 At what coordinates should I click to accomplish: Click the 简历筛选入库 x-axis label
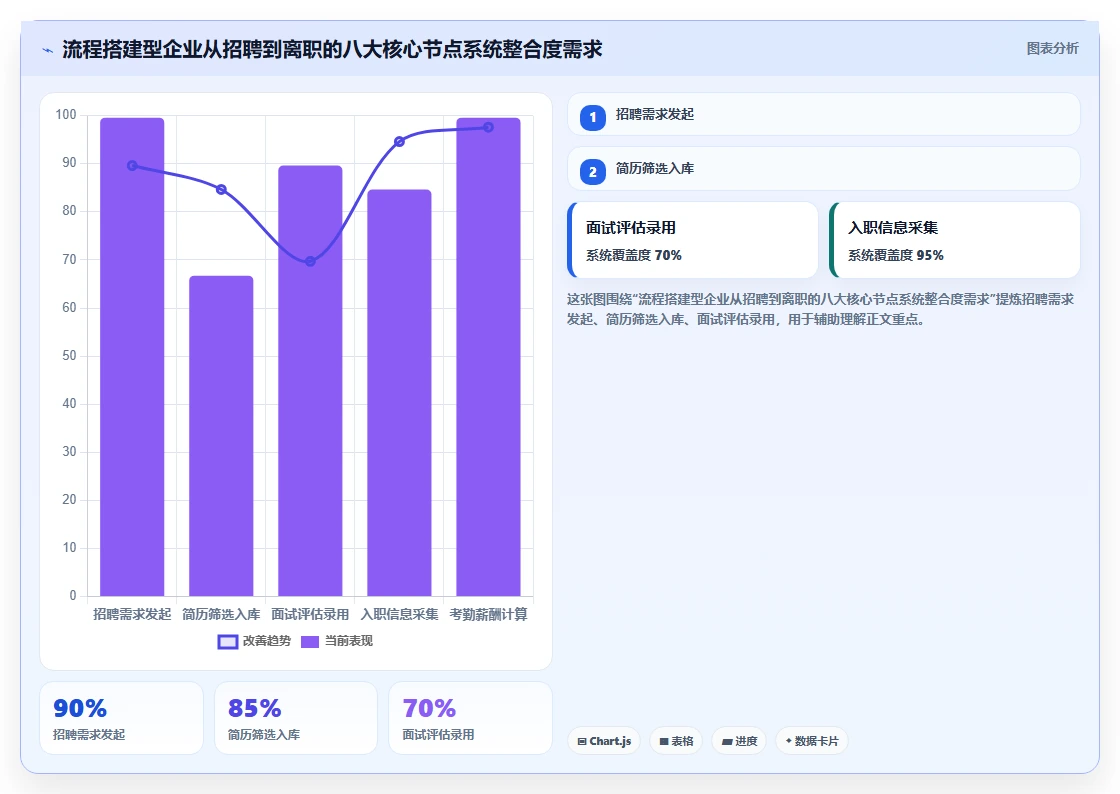tap(221, 614)
